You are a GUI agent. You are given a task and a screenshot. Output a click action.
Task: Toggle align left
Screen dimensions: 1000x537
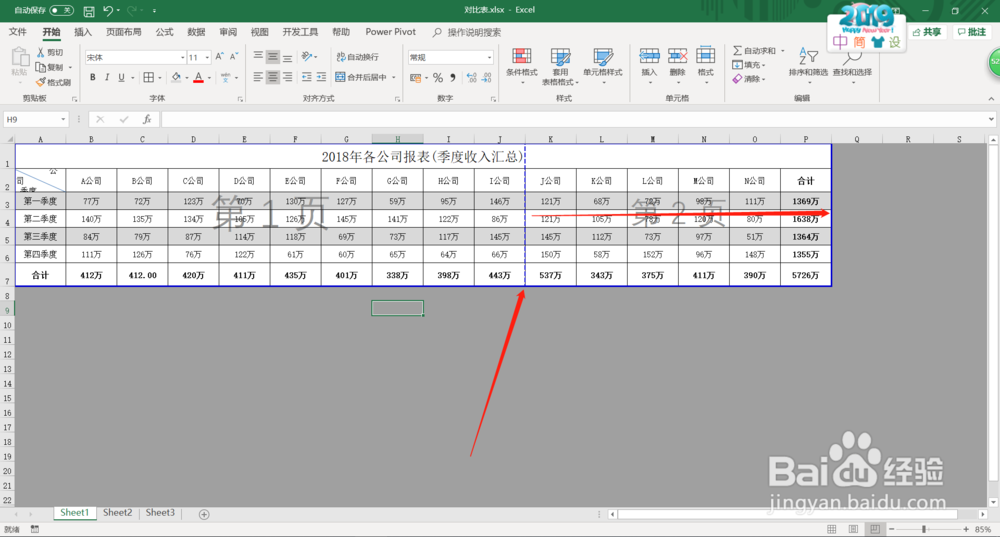pos(258,77)
